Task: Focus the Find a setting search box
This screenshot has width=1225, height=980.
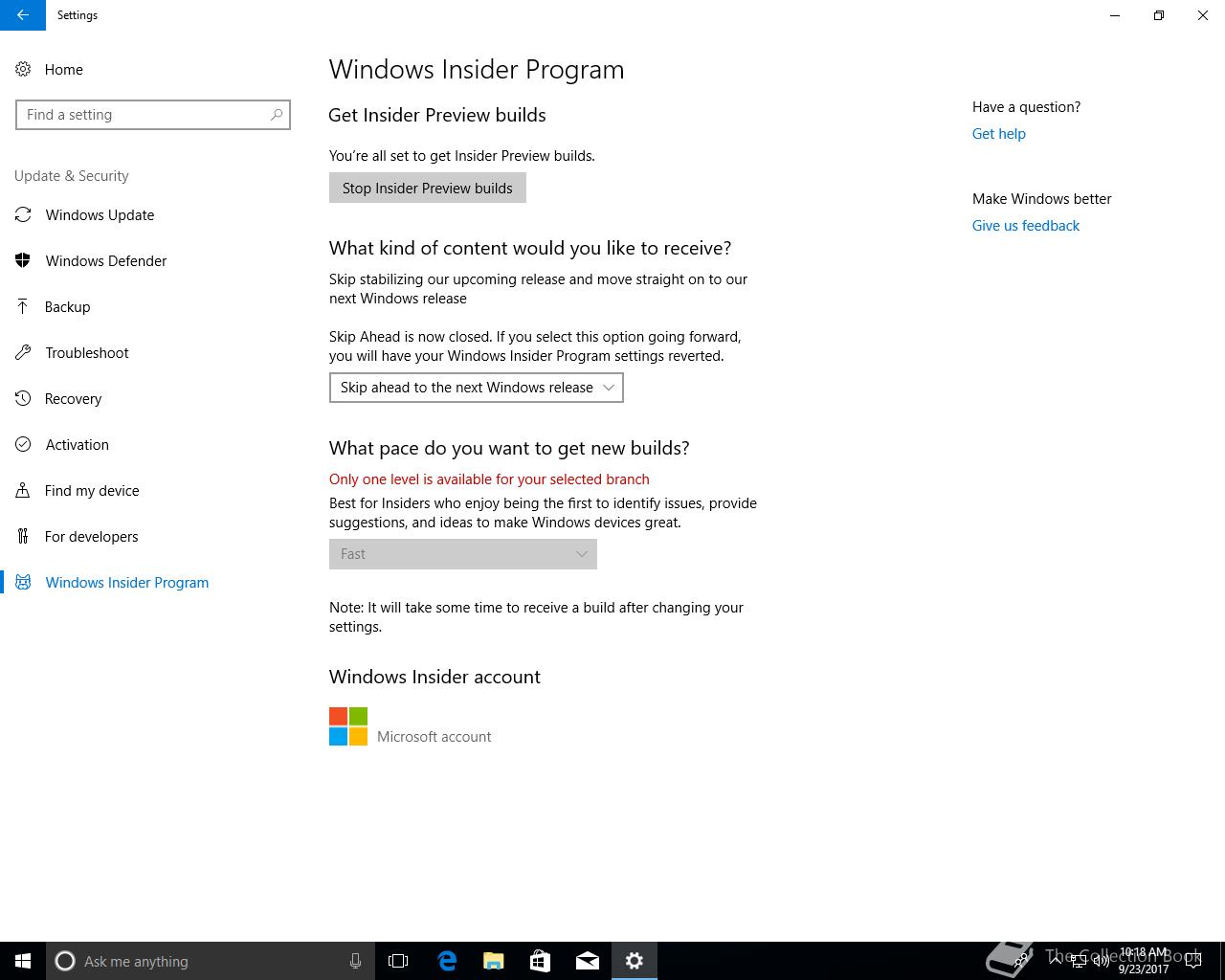Action: 153,115
